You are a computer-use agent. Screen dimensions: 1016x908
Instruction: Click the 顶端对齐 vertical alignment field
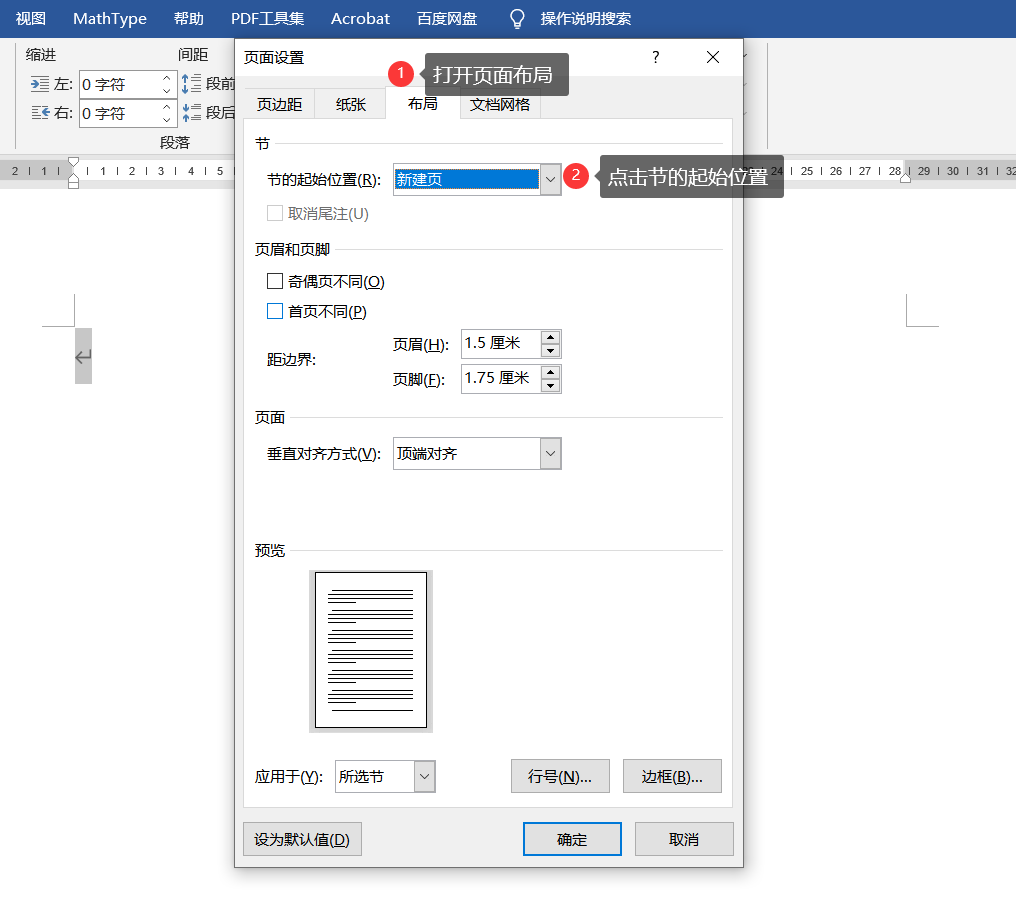[467, 454]
